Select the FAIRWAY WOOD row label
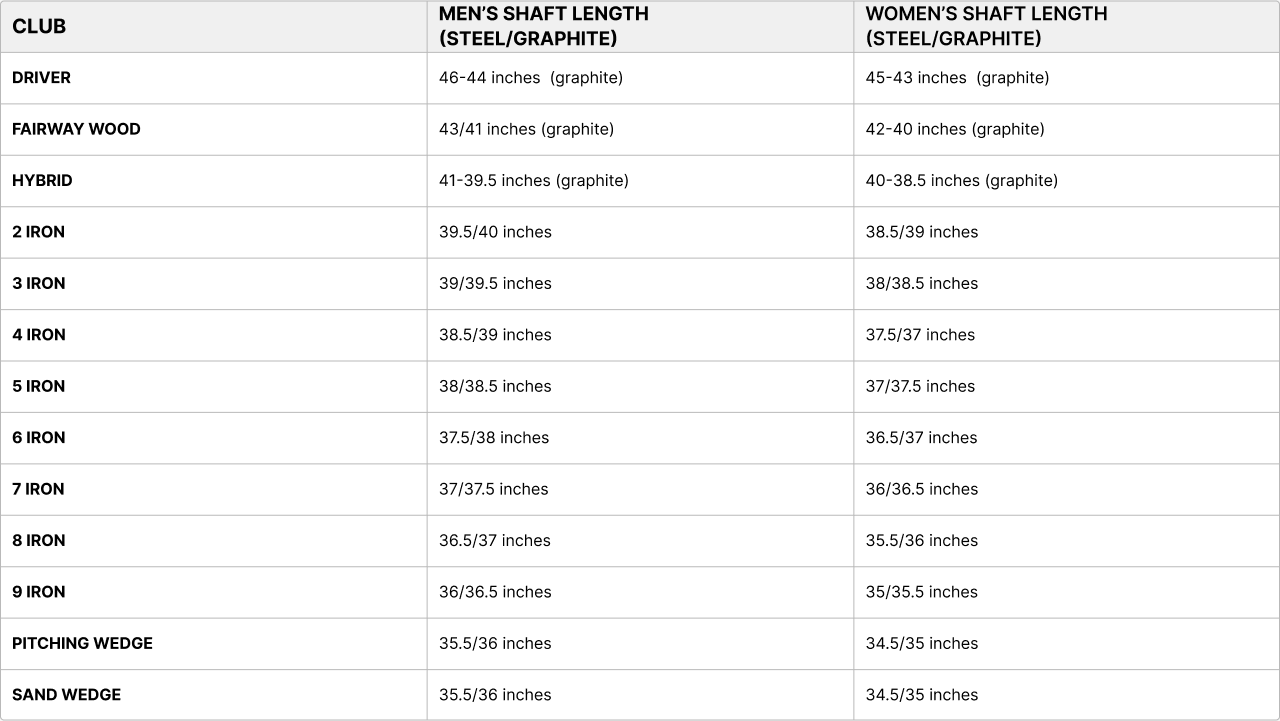Image resolution: width=1280 pixels, height=721 pixels. tap(76, 129)
